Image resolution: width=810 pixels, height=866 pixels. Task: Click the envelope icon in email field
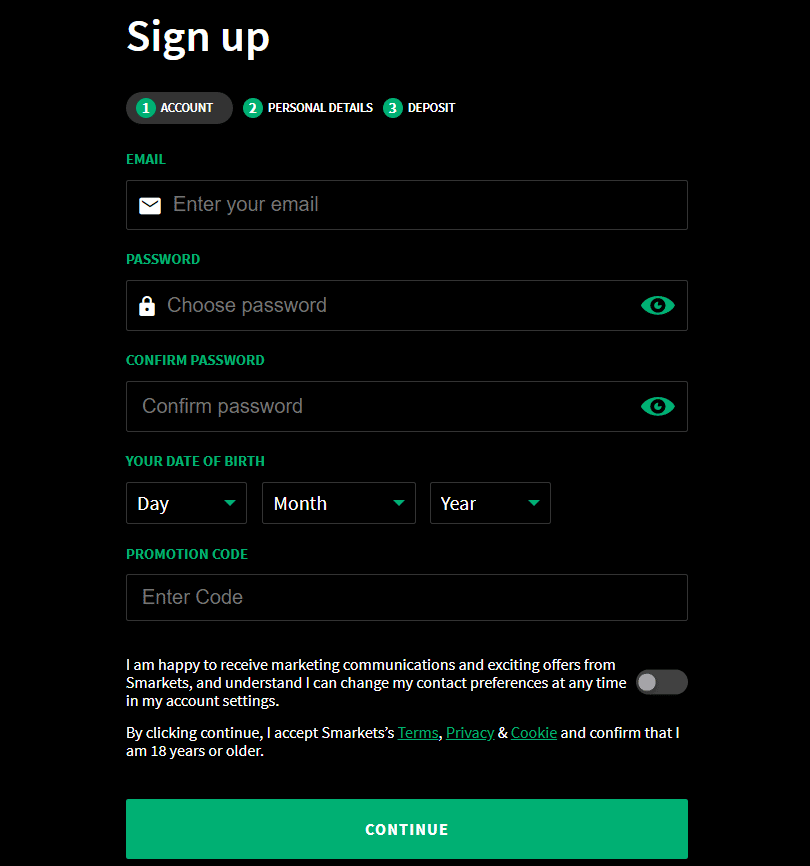tap(150, 205)
